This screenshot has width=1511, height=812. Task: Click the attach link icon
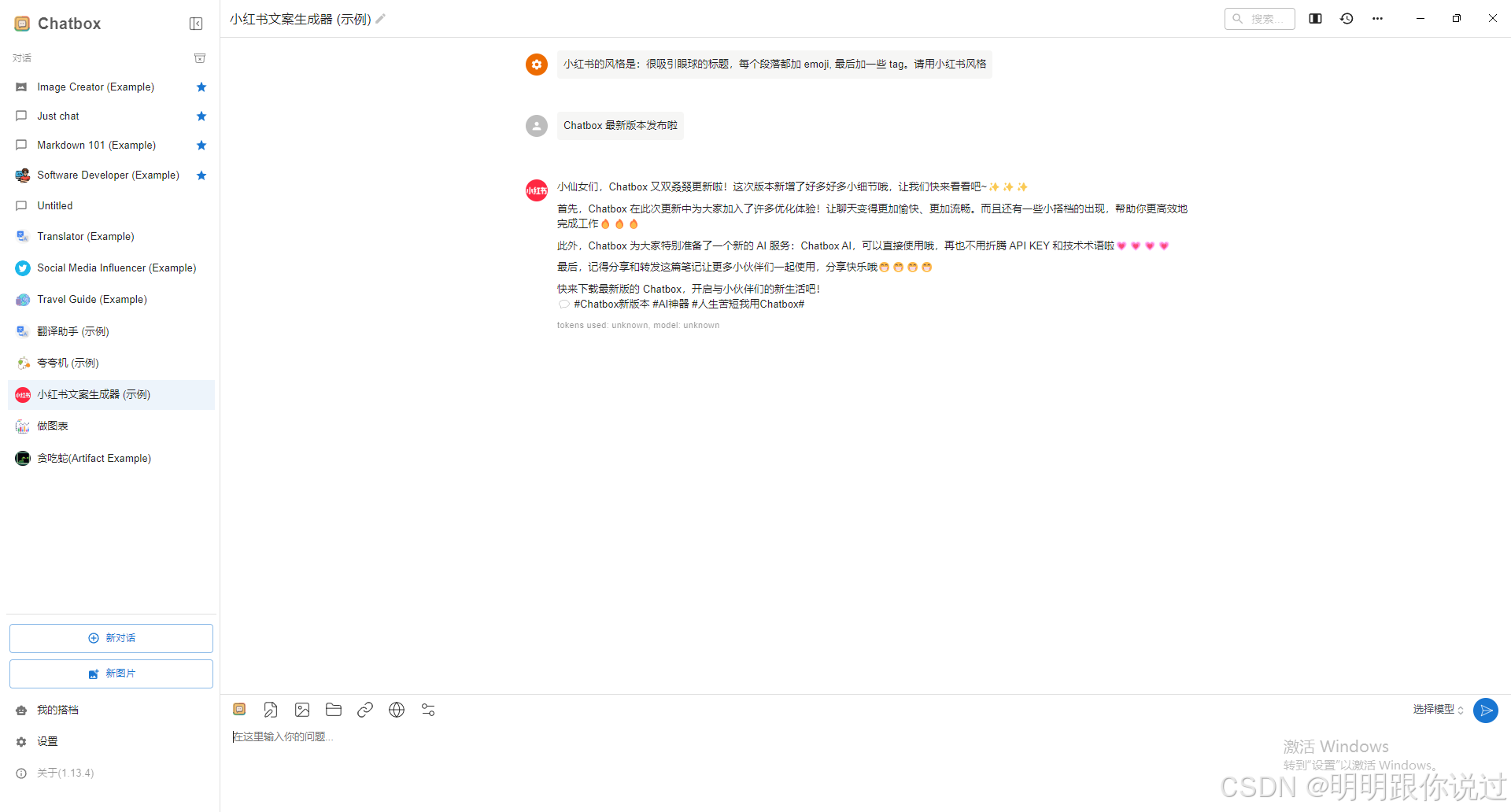(x=365, y=710)
